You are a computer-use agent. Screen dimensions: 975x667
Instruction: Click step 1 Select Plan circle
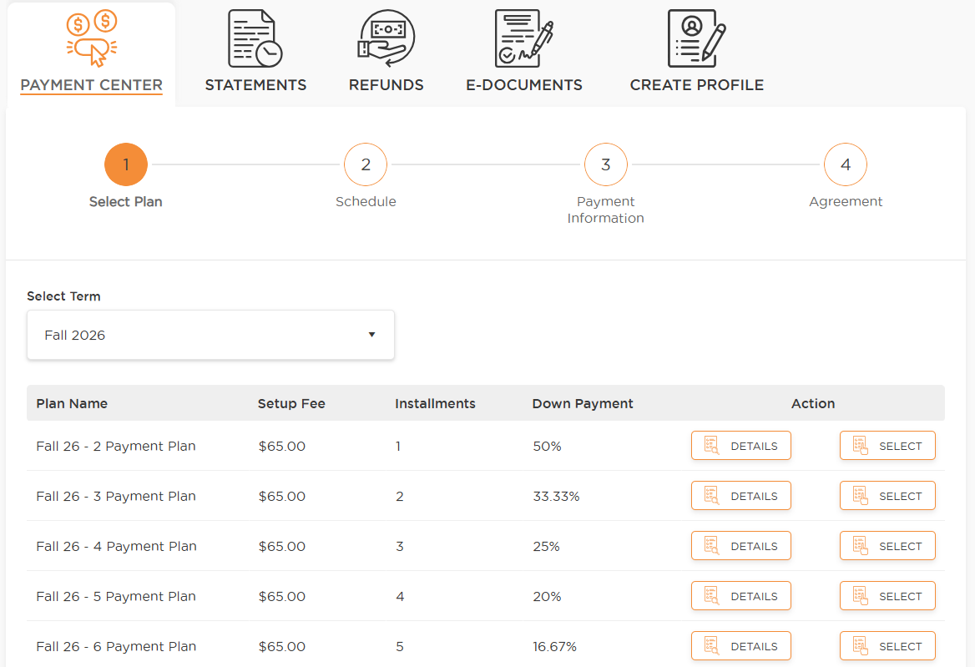tap(126, 165)
